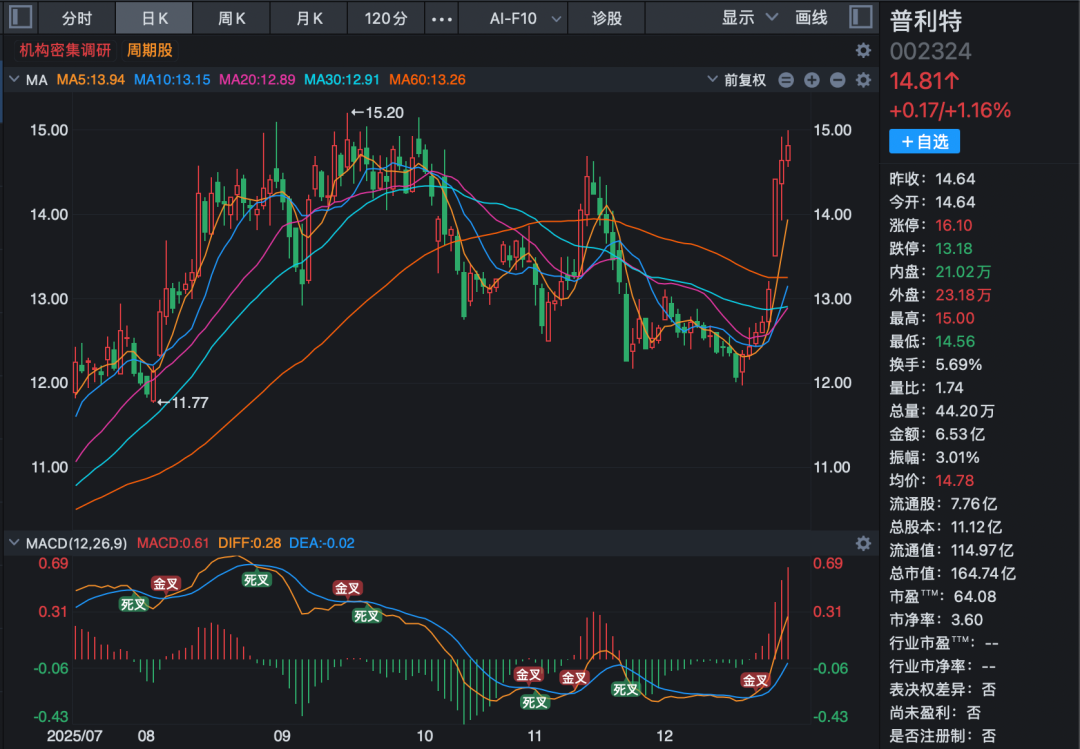
Task: Open the 120分 timeframe tab
Action: pos(385,18)
